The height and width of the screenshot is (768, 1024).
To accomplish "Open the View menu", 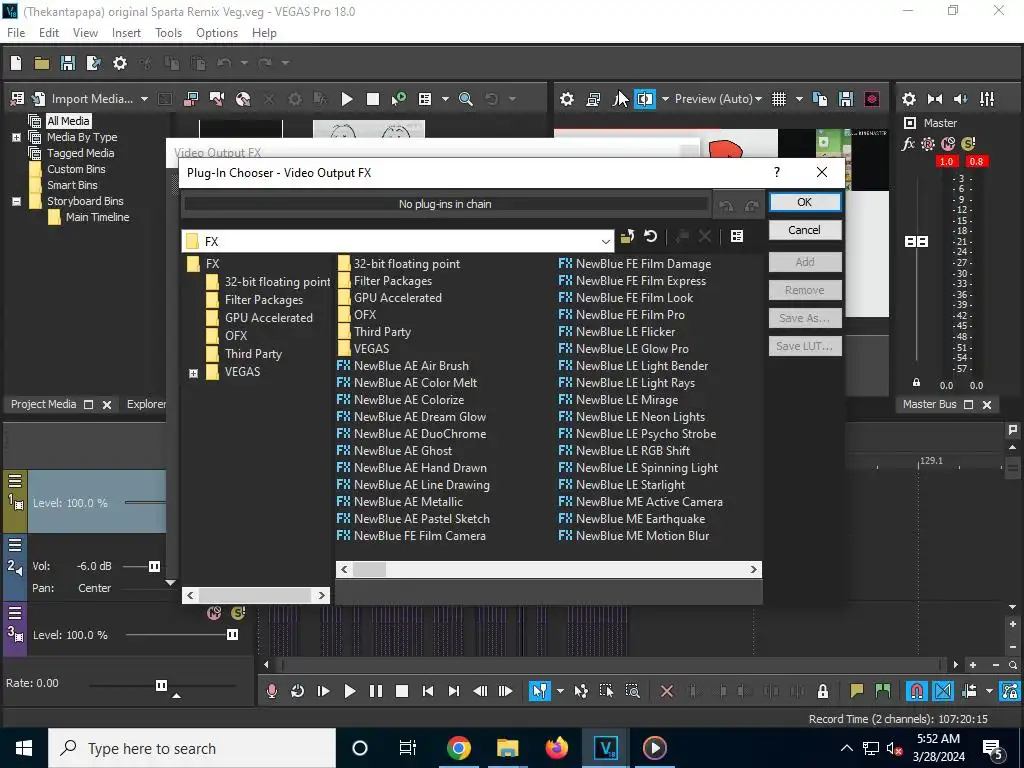I will click(x=86, y=33).
